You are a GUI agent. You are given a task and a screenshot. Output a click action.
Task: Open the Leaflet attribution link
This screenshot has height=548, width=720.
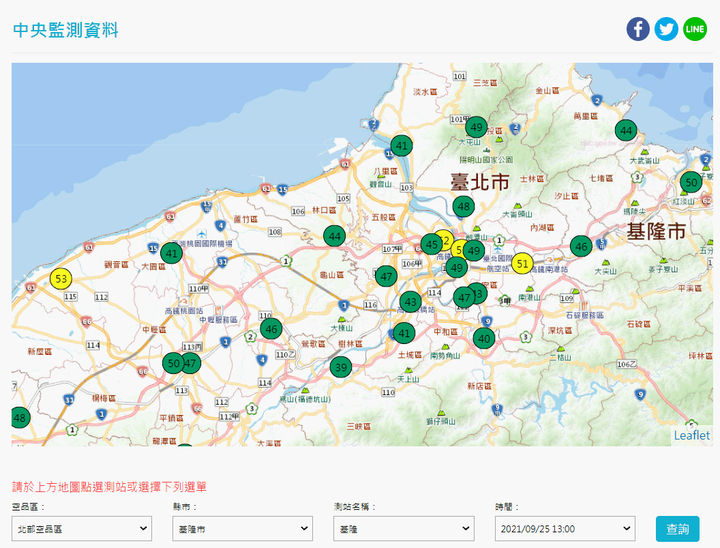[x=692, y=435]
